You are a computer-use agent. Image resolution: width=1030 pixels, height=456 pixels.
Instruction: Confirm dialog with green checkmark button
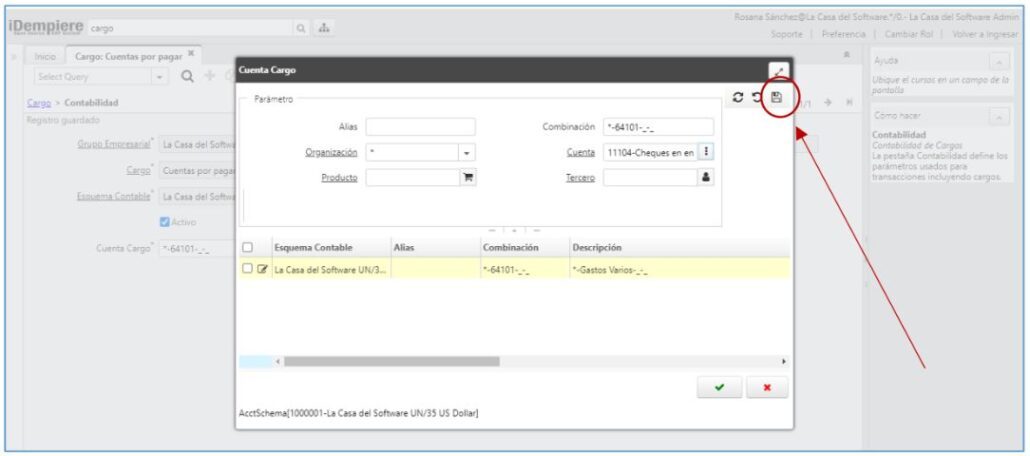719,388
